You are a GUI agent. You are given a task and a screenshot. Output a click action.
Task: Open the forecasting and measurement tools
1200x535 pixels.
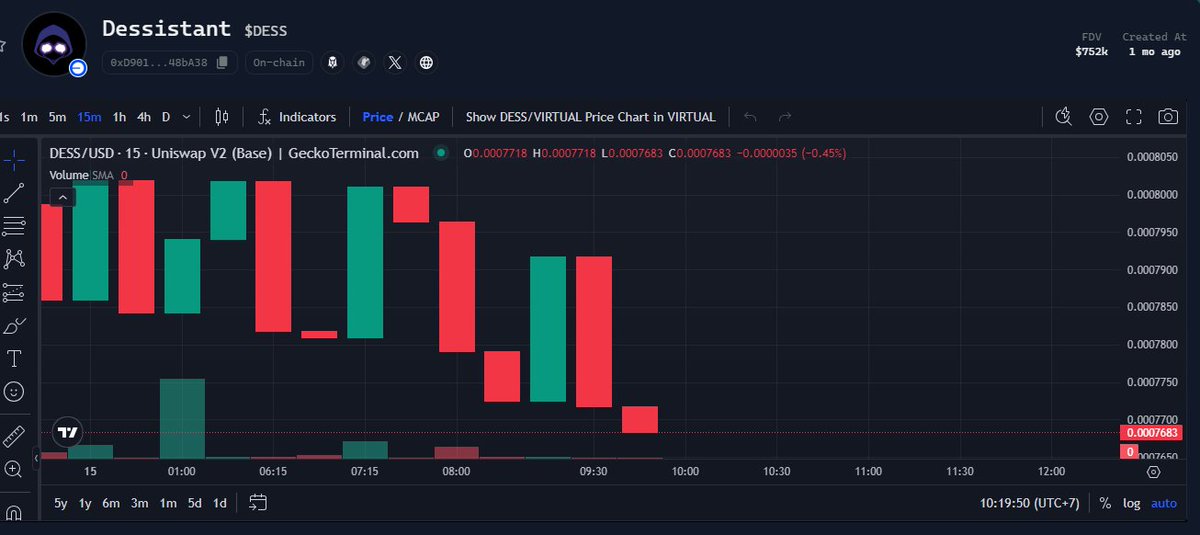pos(14,292)
